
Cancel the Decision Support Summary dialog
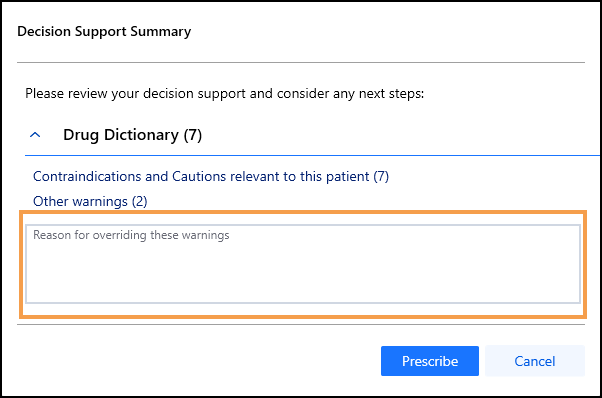point(535,361)
